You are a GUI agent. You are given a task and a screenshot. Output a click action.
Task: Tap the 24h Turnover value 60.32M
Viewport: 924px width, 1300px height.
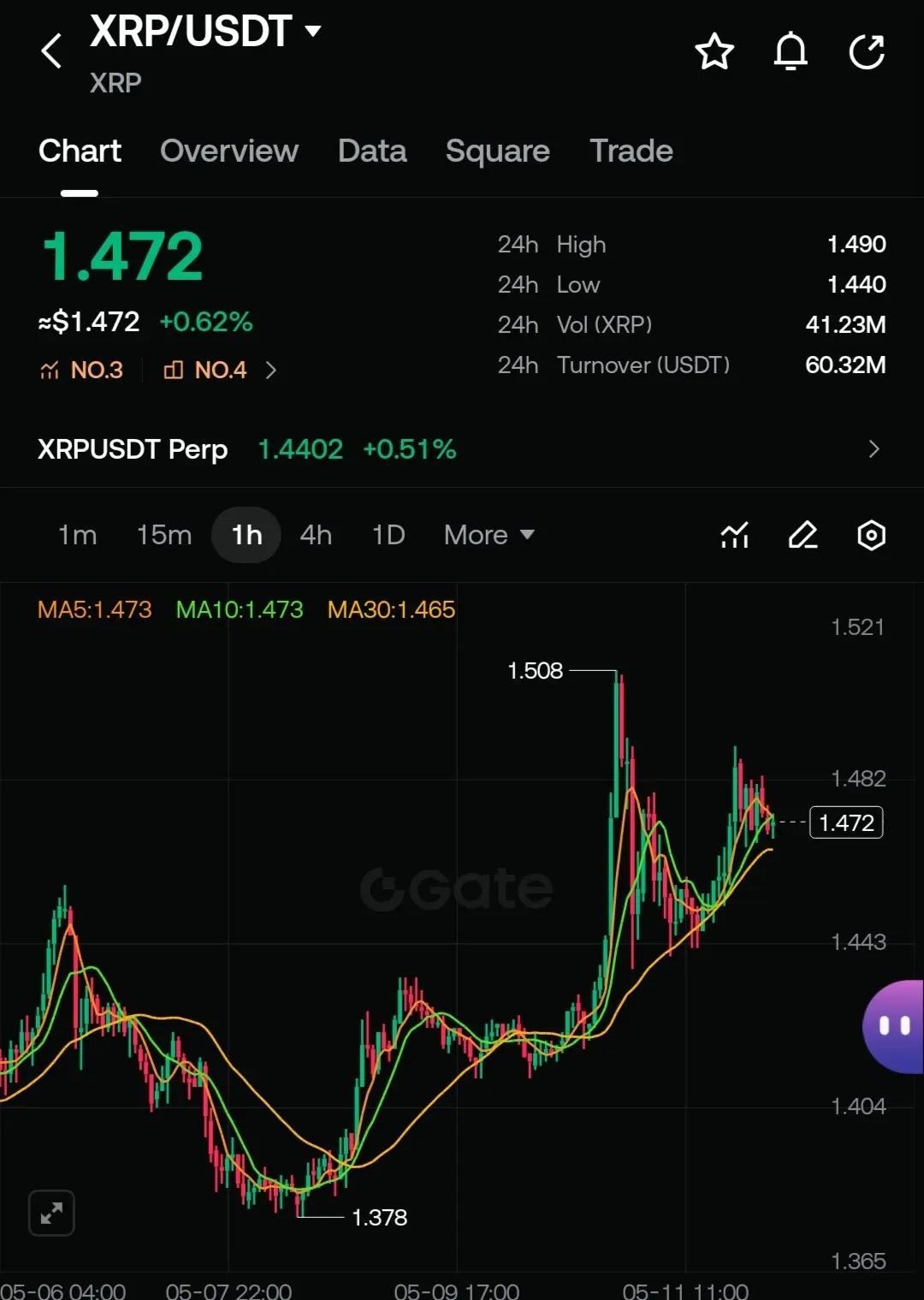pyautogui.click(x=845, y=365)
